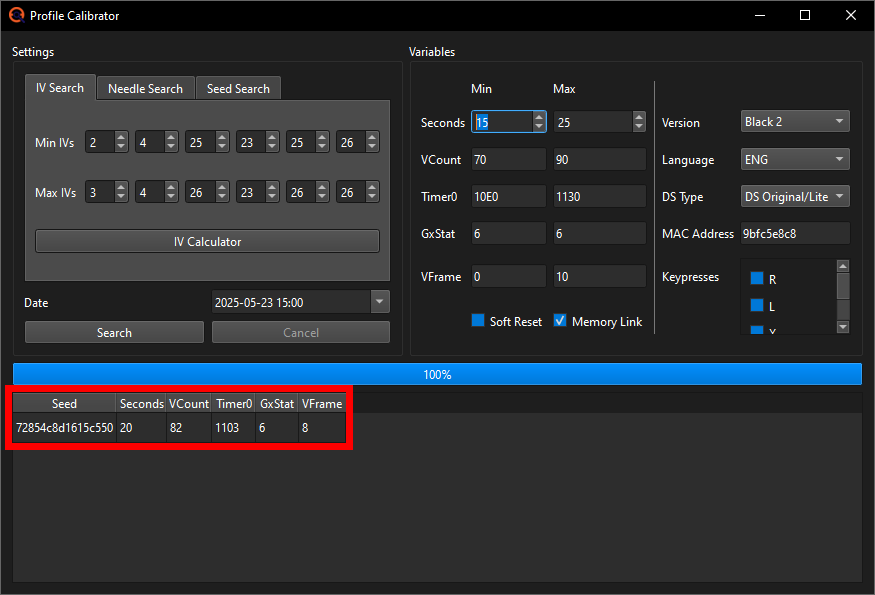The height and width of the screenshot is (595, 875).
Task: Click the Timer0 Max field showing 1130
Action: (x=599, y=196)
